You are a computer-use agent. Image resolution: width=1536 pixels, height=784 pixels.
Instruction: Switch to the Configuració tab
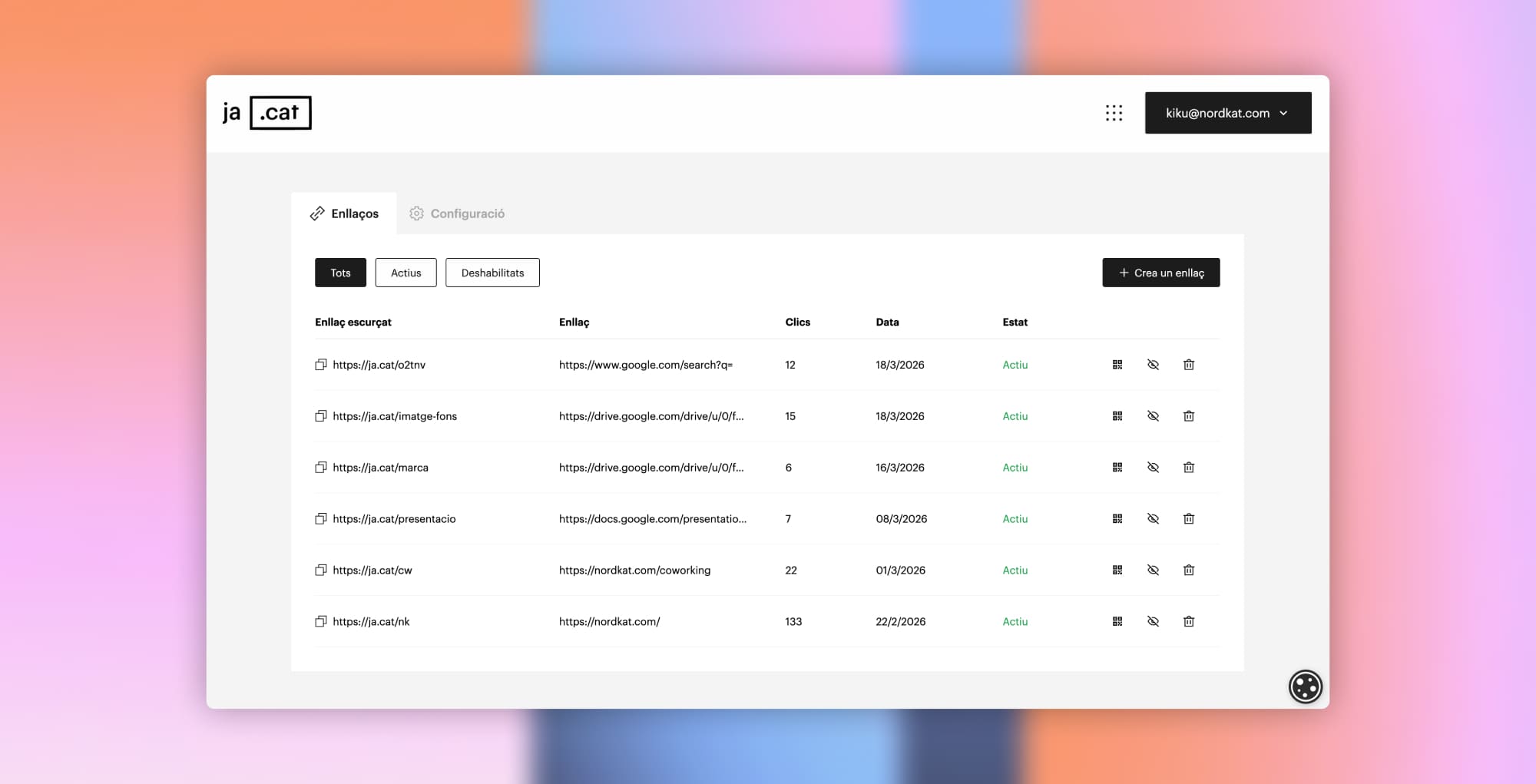(x=458, y=213)
